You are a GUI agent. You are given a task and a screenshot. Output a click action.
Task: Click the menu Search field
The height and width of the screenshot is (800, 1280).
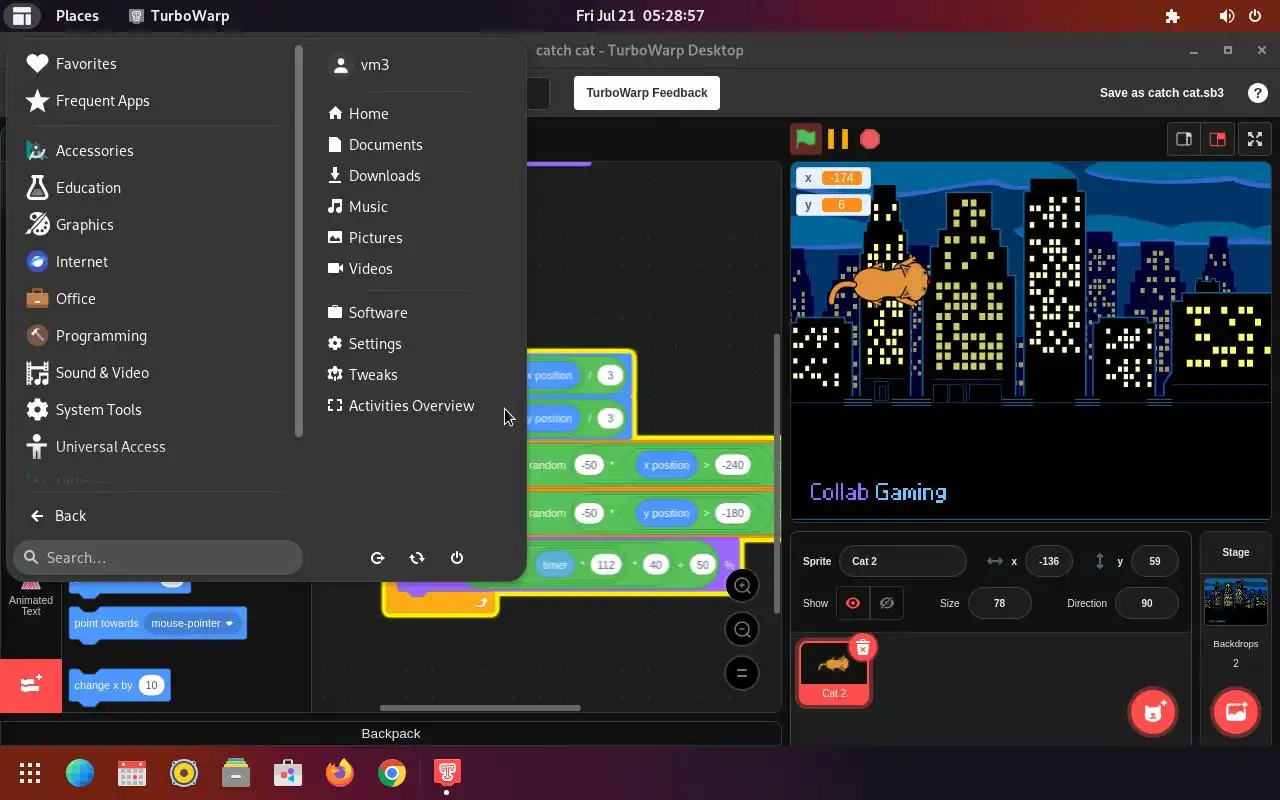(158, 558)
